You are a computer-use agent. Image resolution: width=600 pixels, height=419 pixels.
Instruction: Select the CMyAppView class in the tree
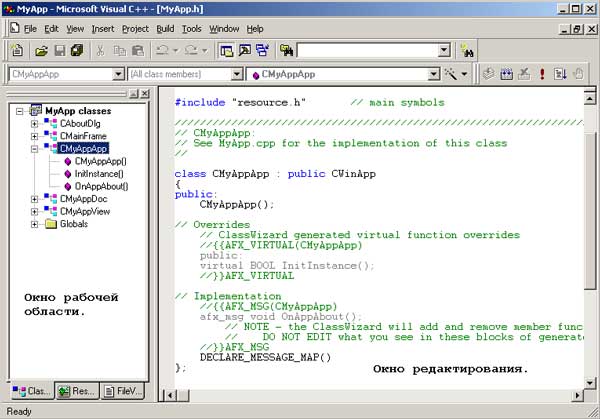tap(85, 212)
